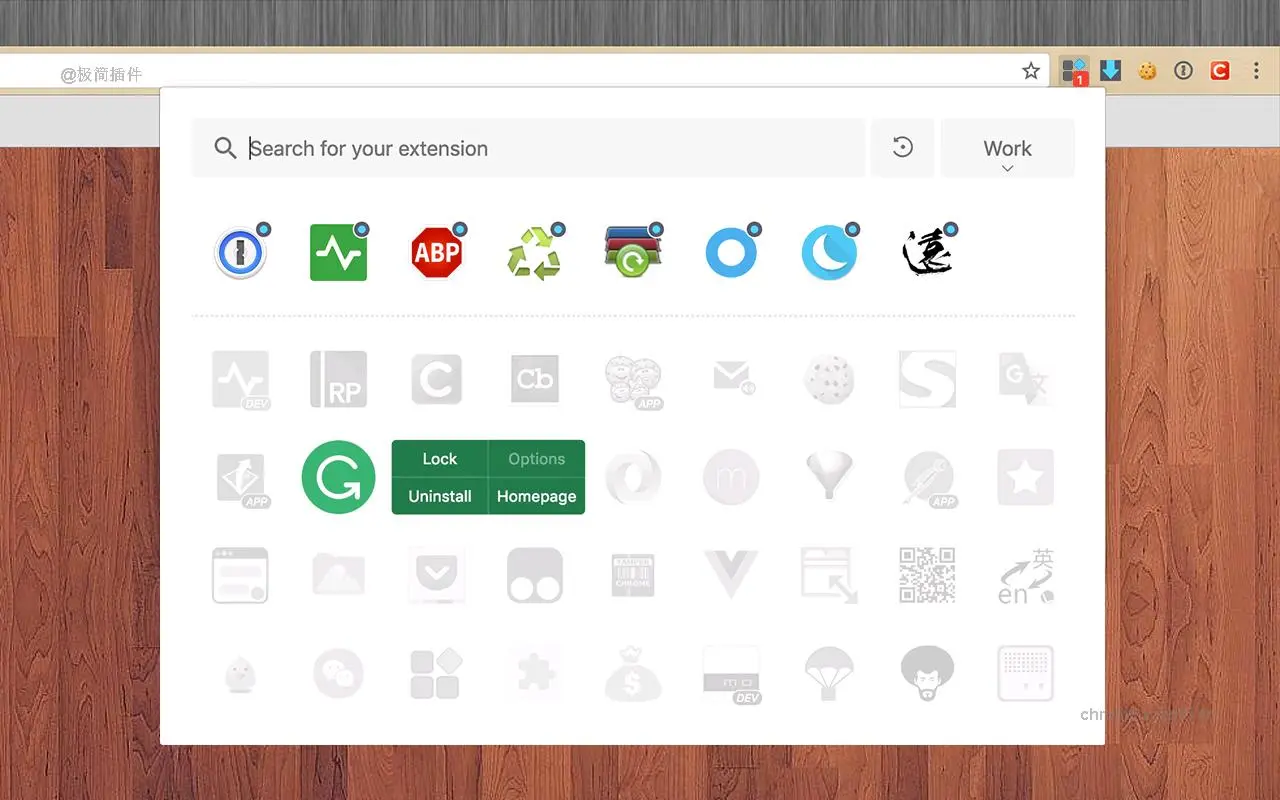The height and width of the screenshot is (800, 1280).
Task: Click the green pulse monitor extension icon
Action: [338, 252]
